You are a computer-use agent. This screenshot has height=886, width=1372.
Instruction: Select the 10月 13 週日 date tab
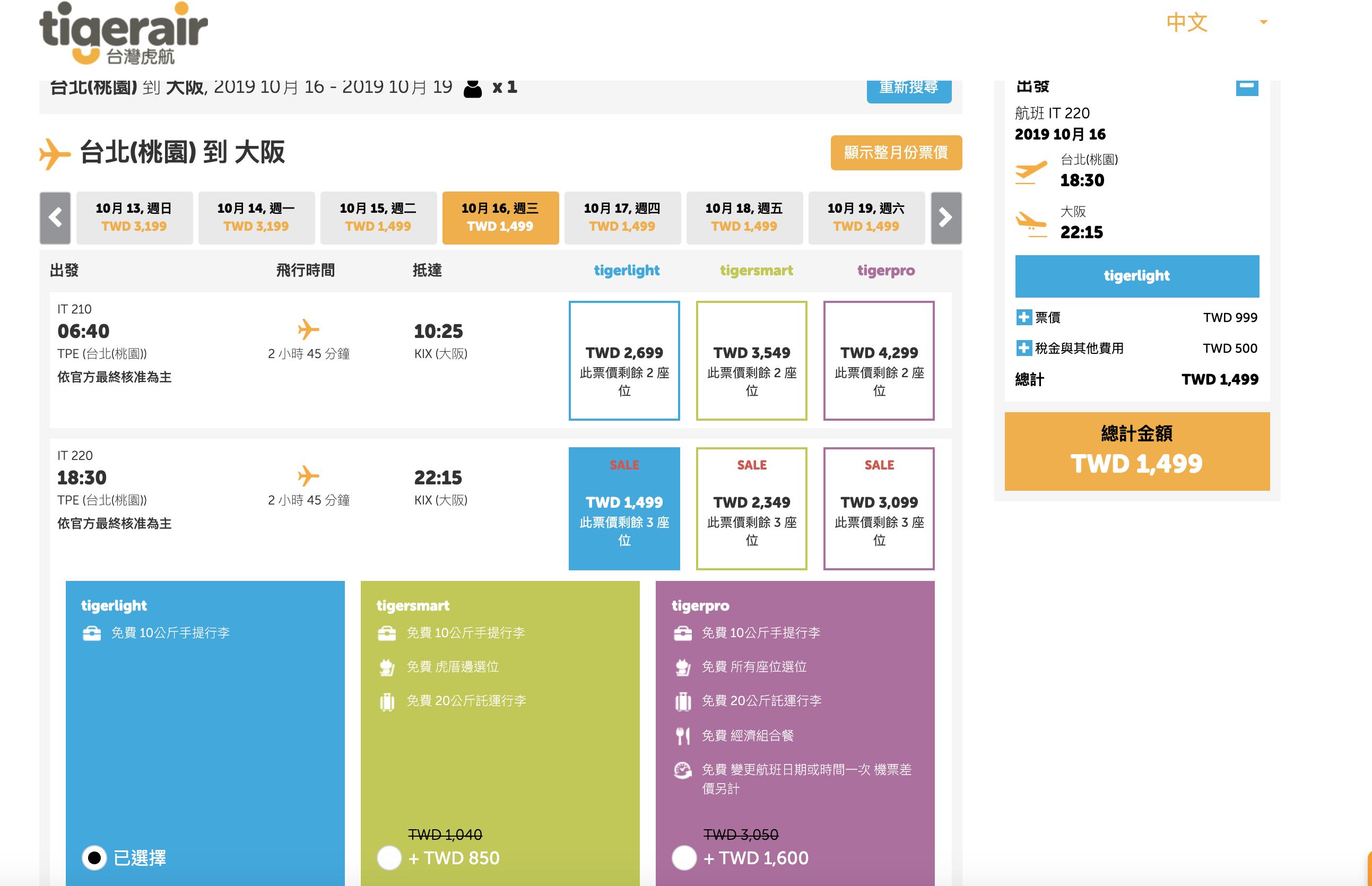pos(134,218)
